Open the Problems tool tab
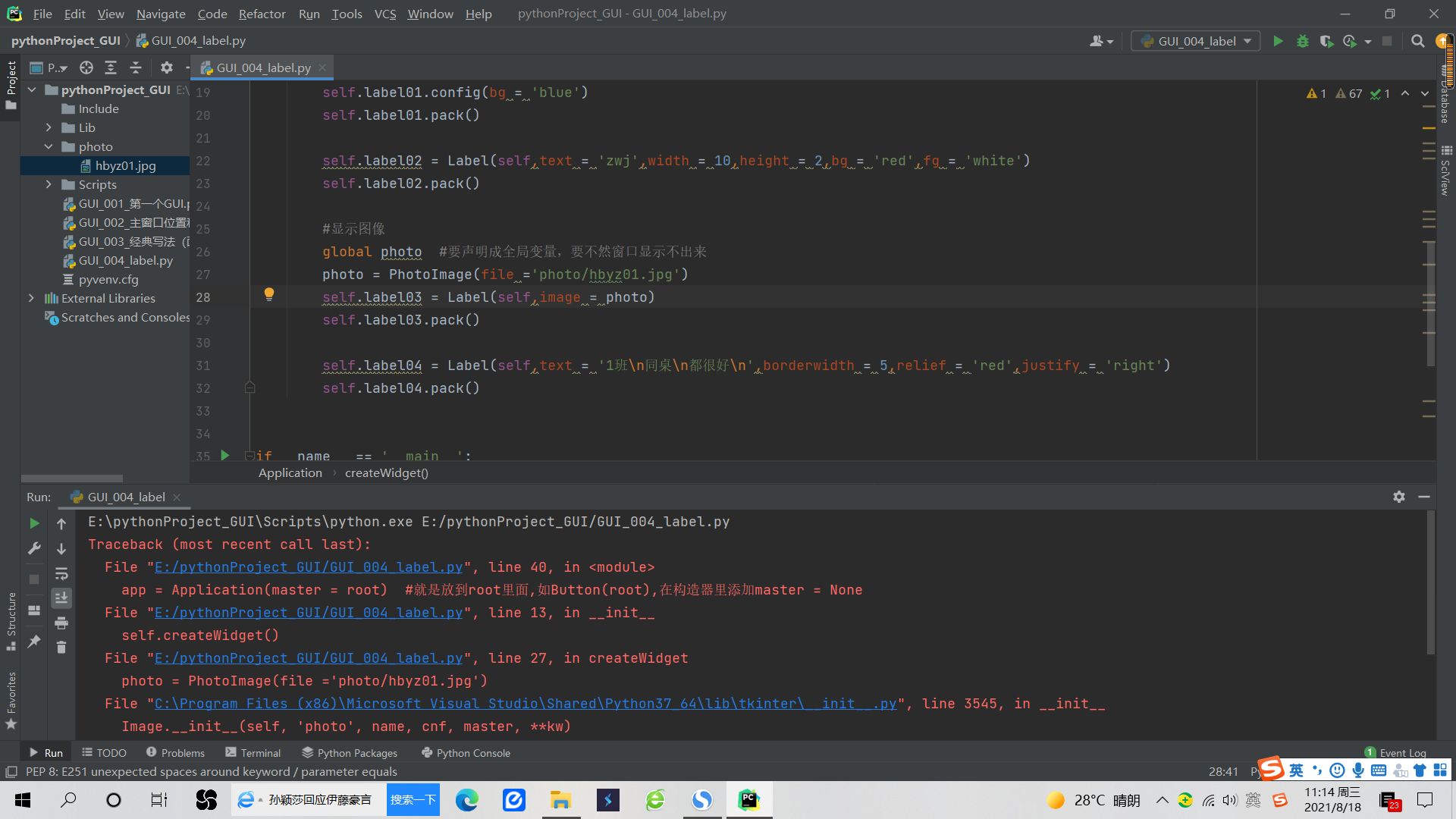The image size is (1456, 819). pos(175,753)
